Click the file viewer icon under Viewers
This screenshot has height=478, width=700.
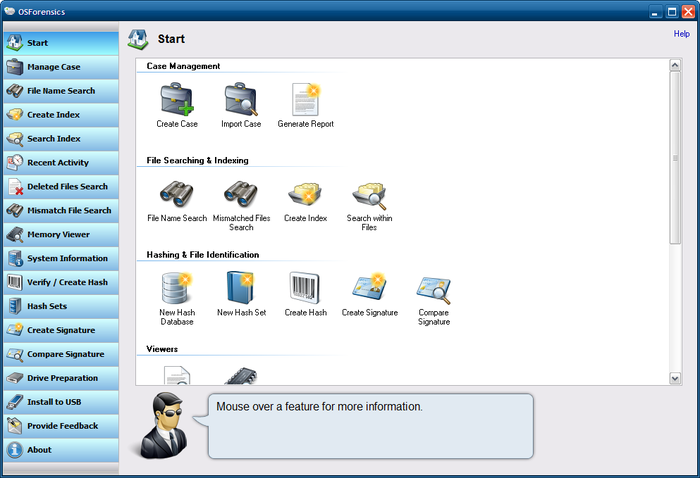pos(177,375)
